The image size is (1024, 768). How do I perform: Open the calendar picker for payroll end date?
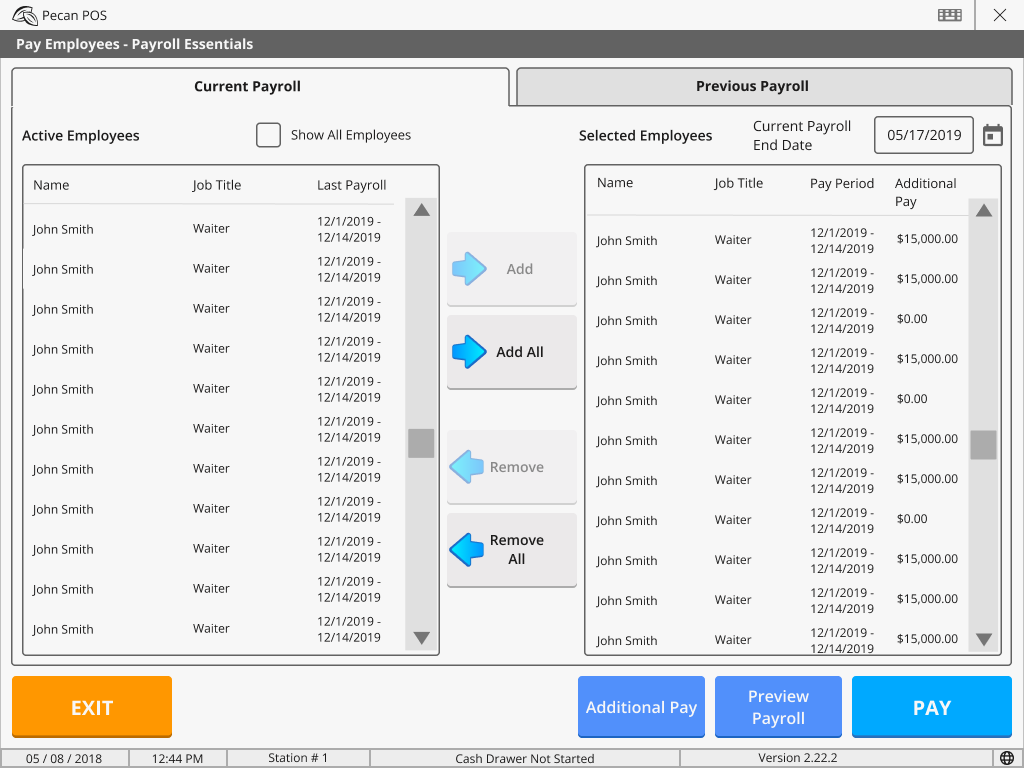[993, 134]
